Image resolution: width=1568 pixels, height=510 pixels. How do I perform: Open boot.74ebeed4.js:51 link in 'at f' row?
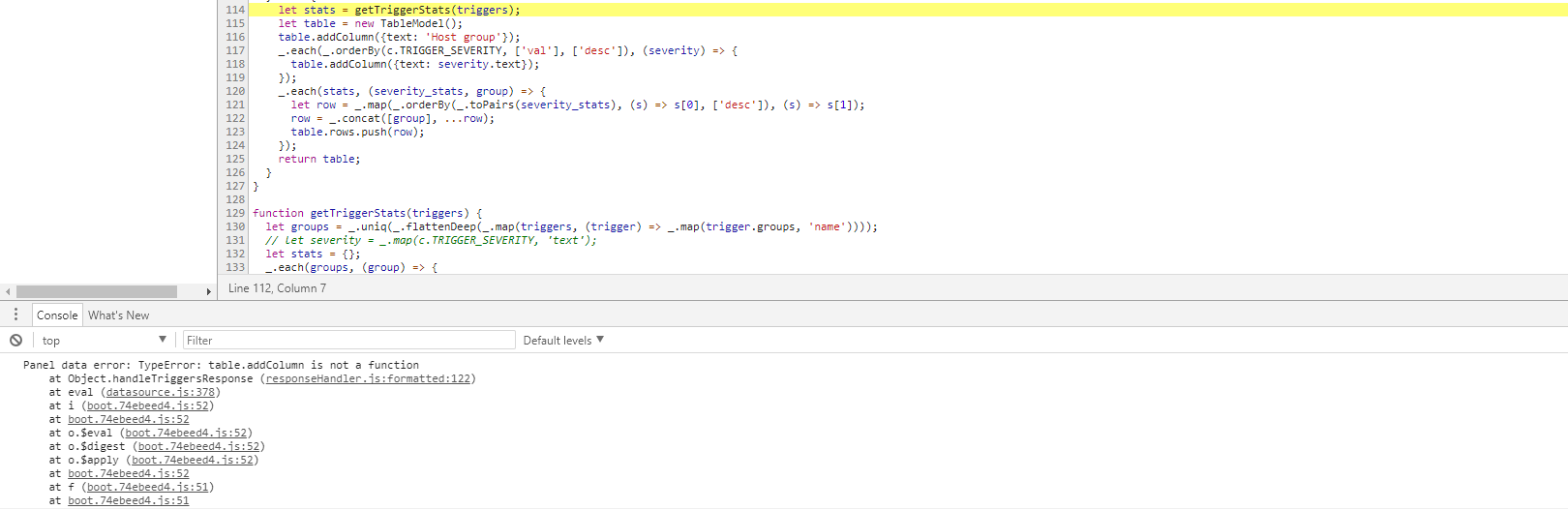pos(147,487)
